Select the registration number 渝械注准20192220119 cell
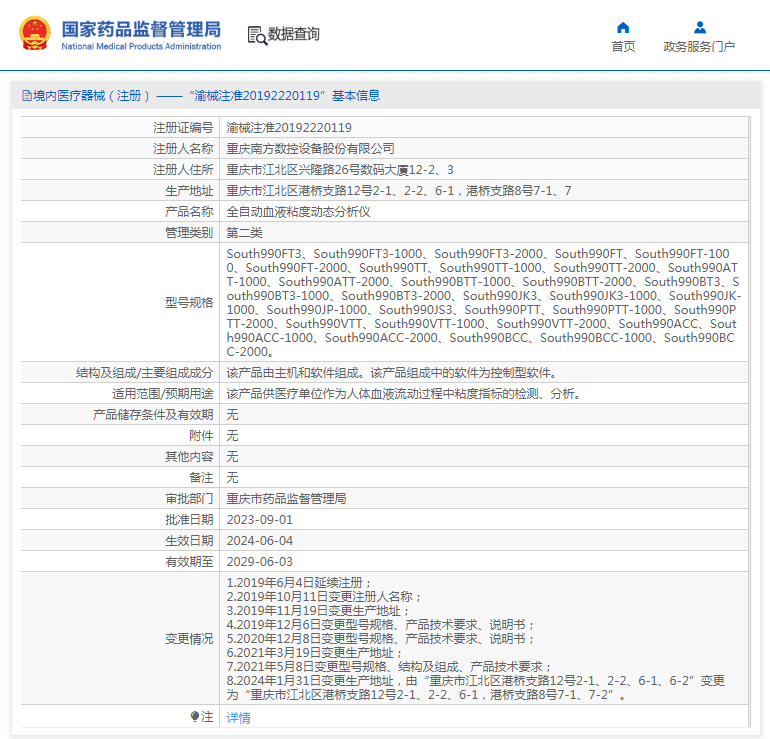This screenshot has width=770, height=739. pos(289,128)
